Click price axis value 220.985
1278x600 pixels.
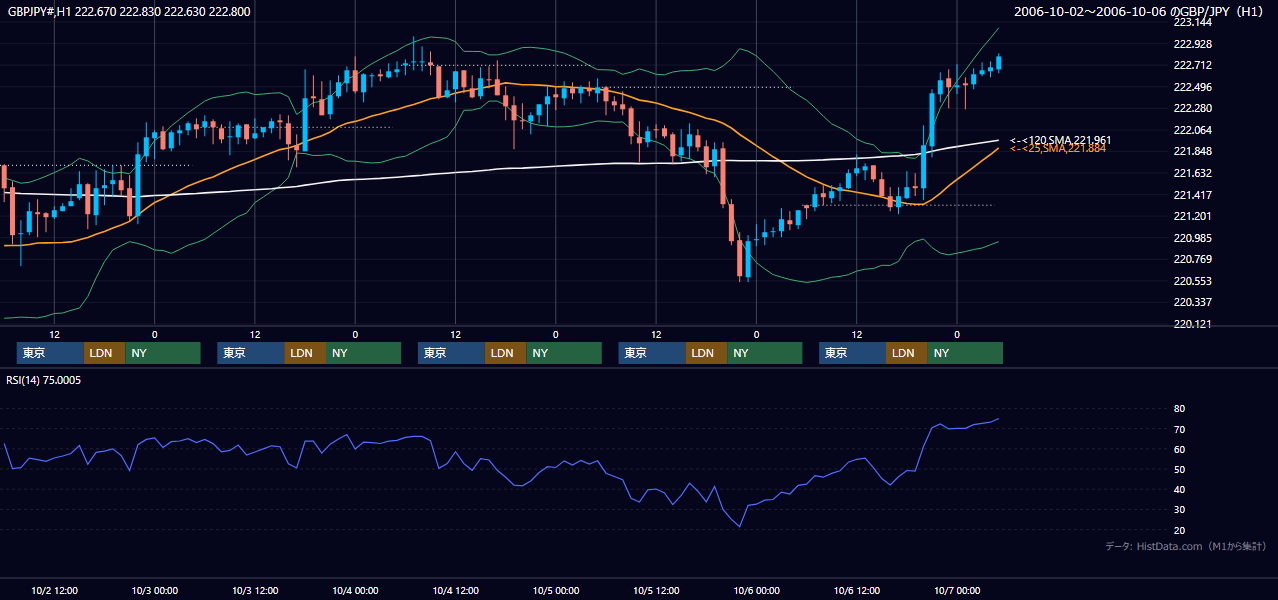click(x=1192, y=238)
